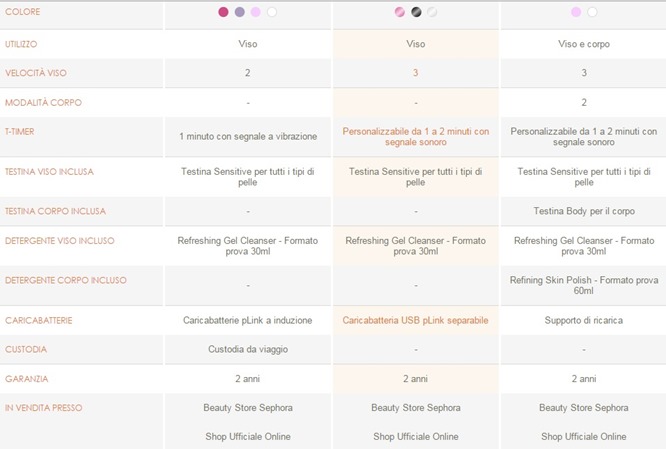Open Shop Ufficiale Online in first column
Image resolution: width=666 pixels, height=449 pixels.
[x=248, y=436]
